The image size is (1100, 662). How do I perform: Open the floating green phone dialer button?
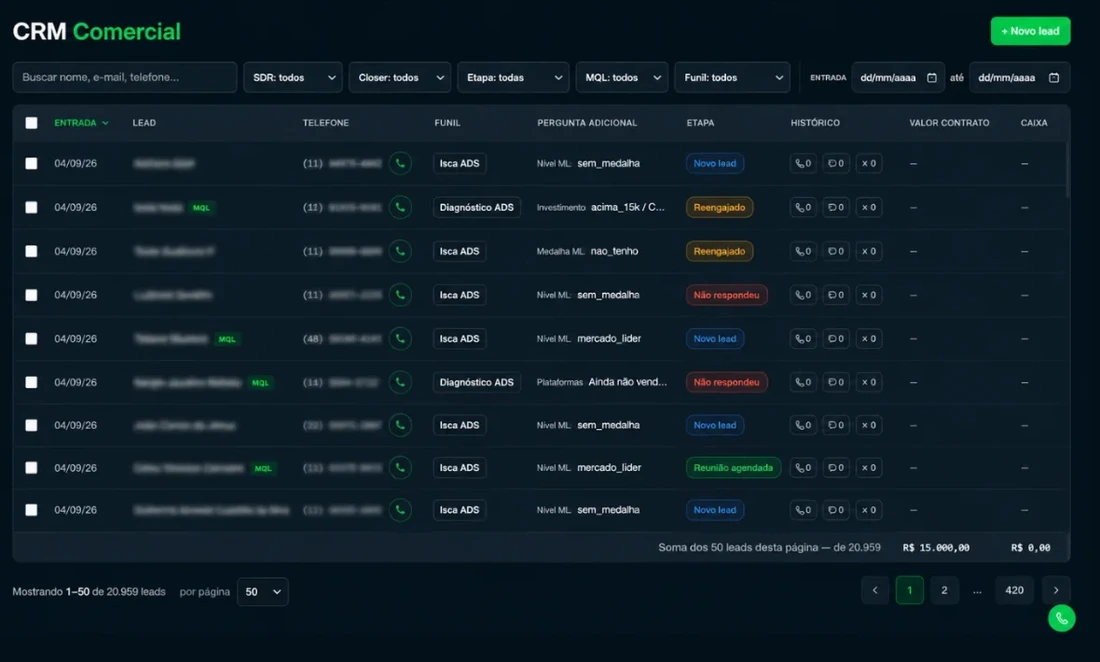click(1061, 619)
